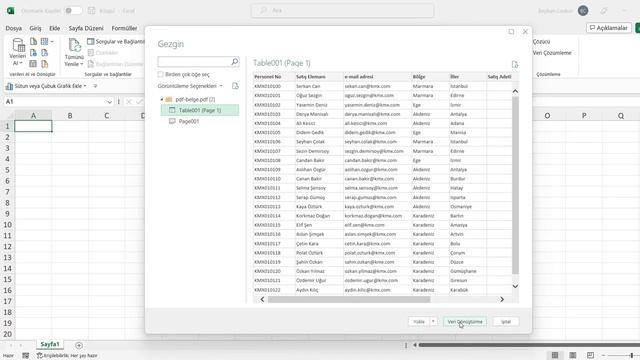Switch to Page Layout view in status bar
The width and height of the screenshot is (640, 360).
point(573,355)
